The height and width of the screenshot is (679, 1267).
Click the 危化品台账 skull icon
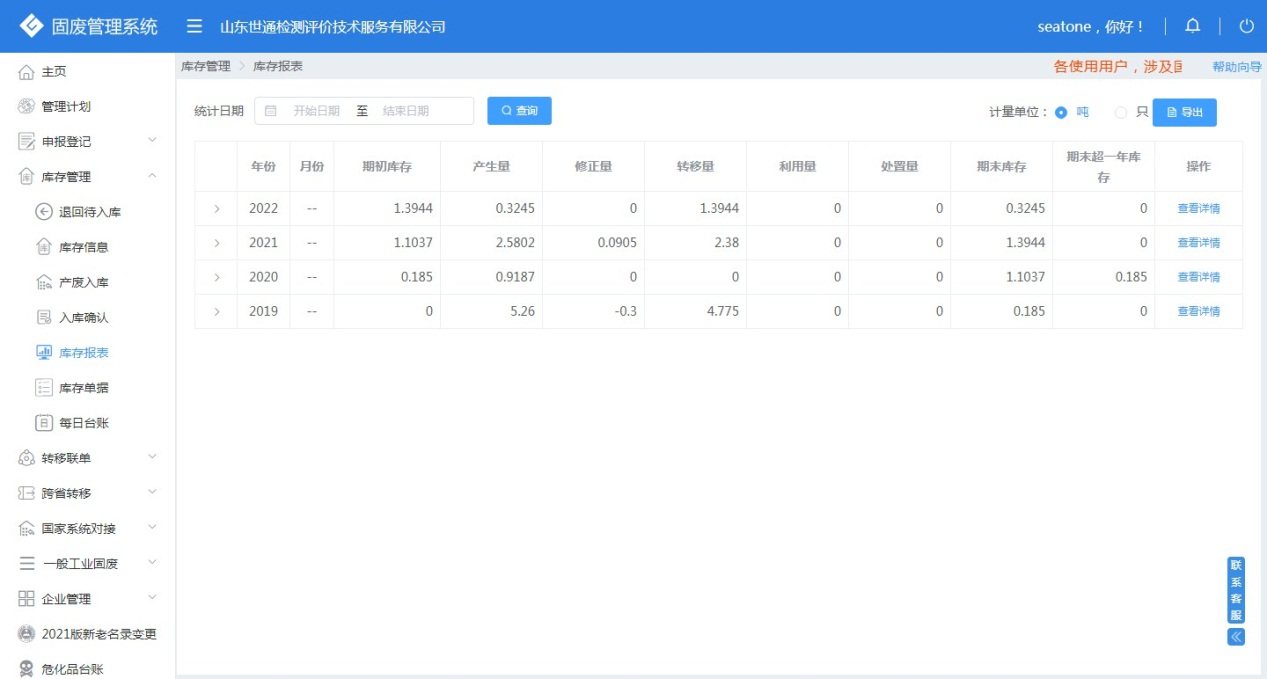point(27,669)
